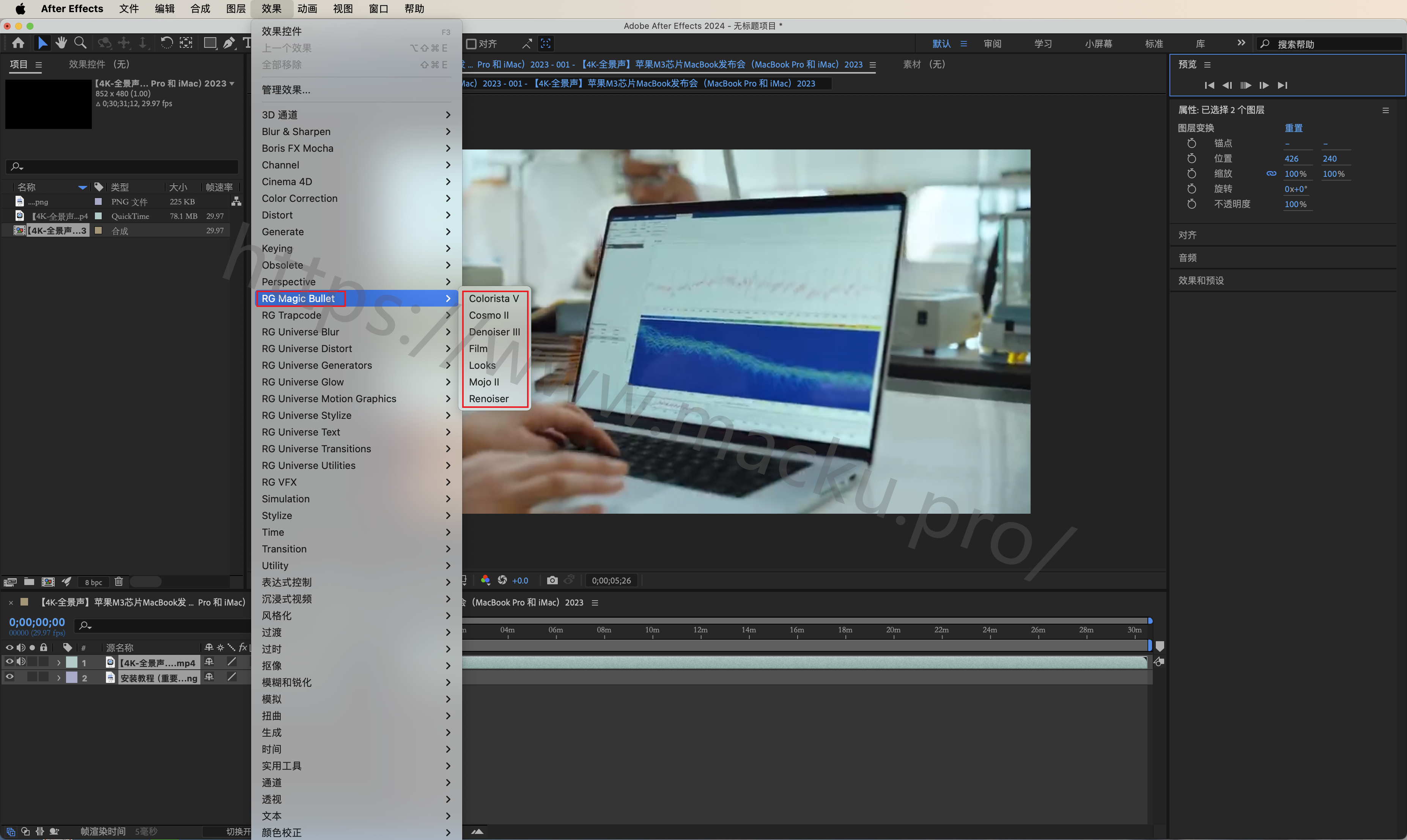Open channel and color management icon
Image resolution: width=1407 pixels, height=840 pixels.
485,580
